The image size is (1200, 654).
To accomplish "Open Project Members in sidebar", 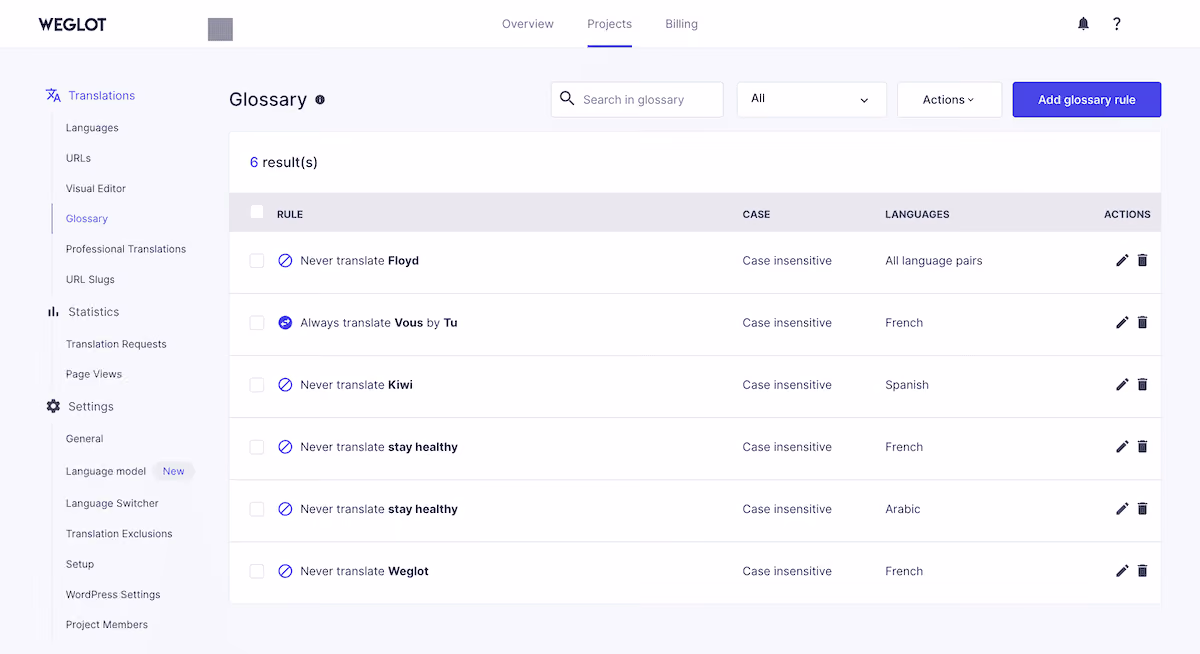I will [107, 625].
